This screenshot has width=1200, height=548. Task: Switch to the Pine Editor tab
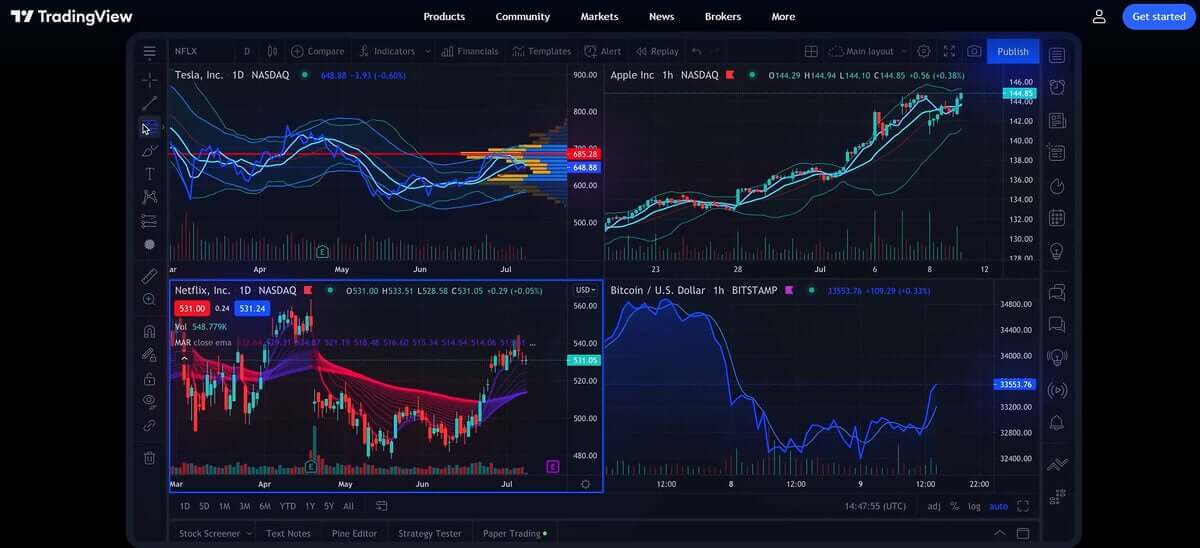(354, 533)
